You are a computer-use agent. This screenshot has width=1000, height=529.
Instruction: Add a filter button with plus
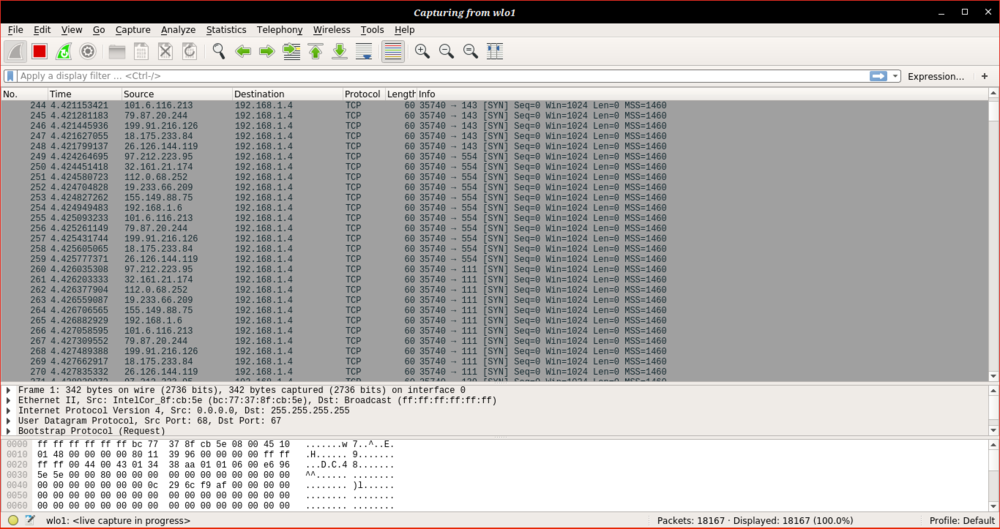pos(984,76)
